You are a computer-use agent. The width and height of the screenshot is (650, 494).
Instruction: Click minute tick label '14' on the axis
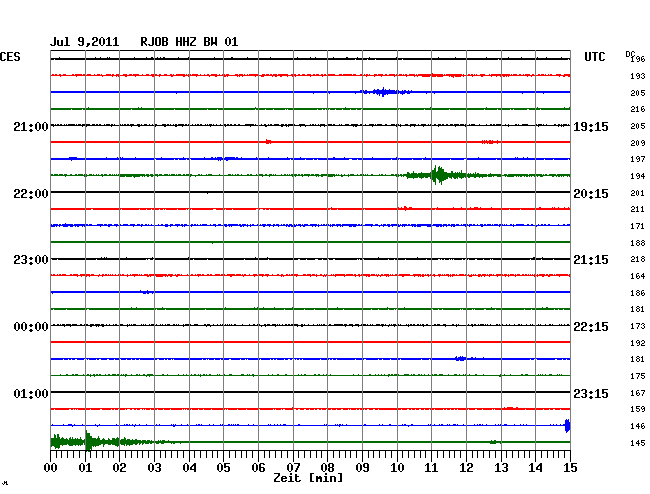pyautogui.click(x=535, y=467)
